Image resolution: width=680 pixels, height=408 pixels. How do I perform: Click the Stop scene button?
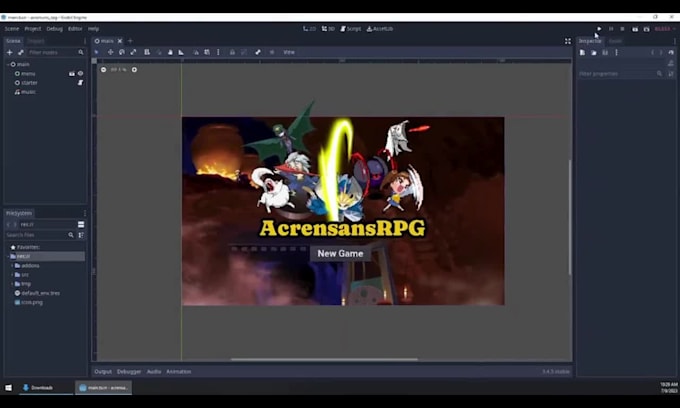[622, 29]
